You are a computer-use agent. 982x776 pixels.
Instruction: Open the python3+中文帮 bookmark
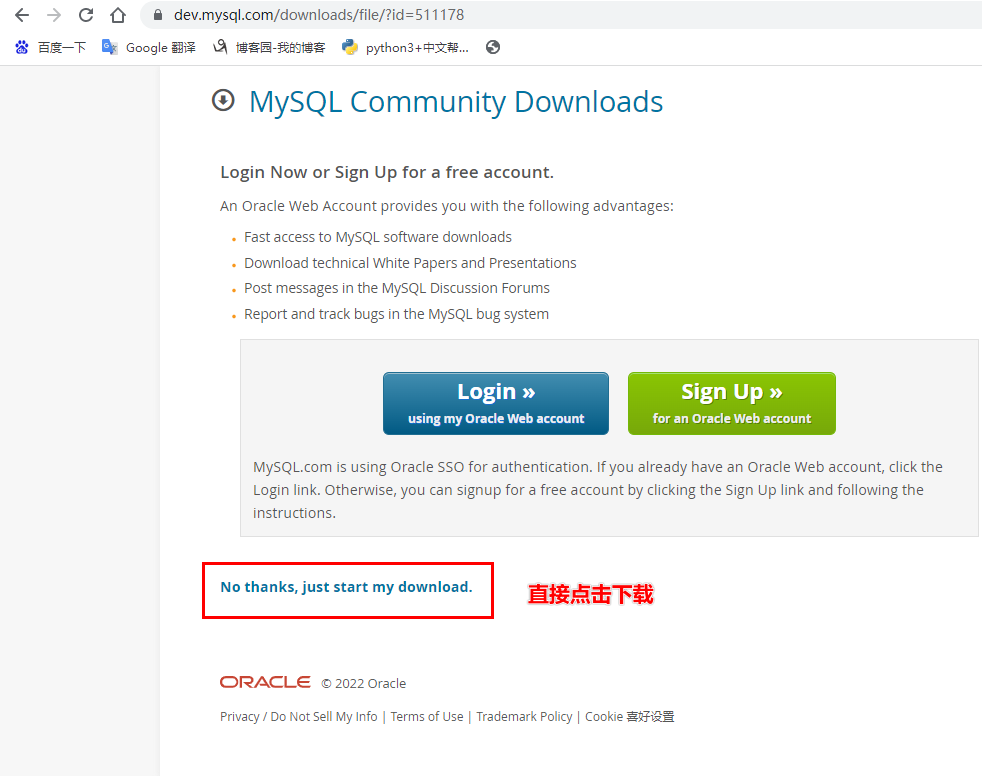pos(405,48)
